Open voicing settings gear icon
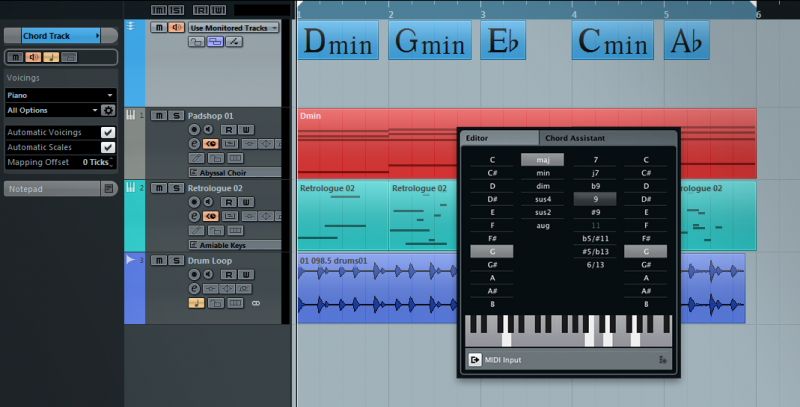The image size is (800, 407). [x=108, y=110]
